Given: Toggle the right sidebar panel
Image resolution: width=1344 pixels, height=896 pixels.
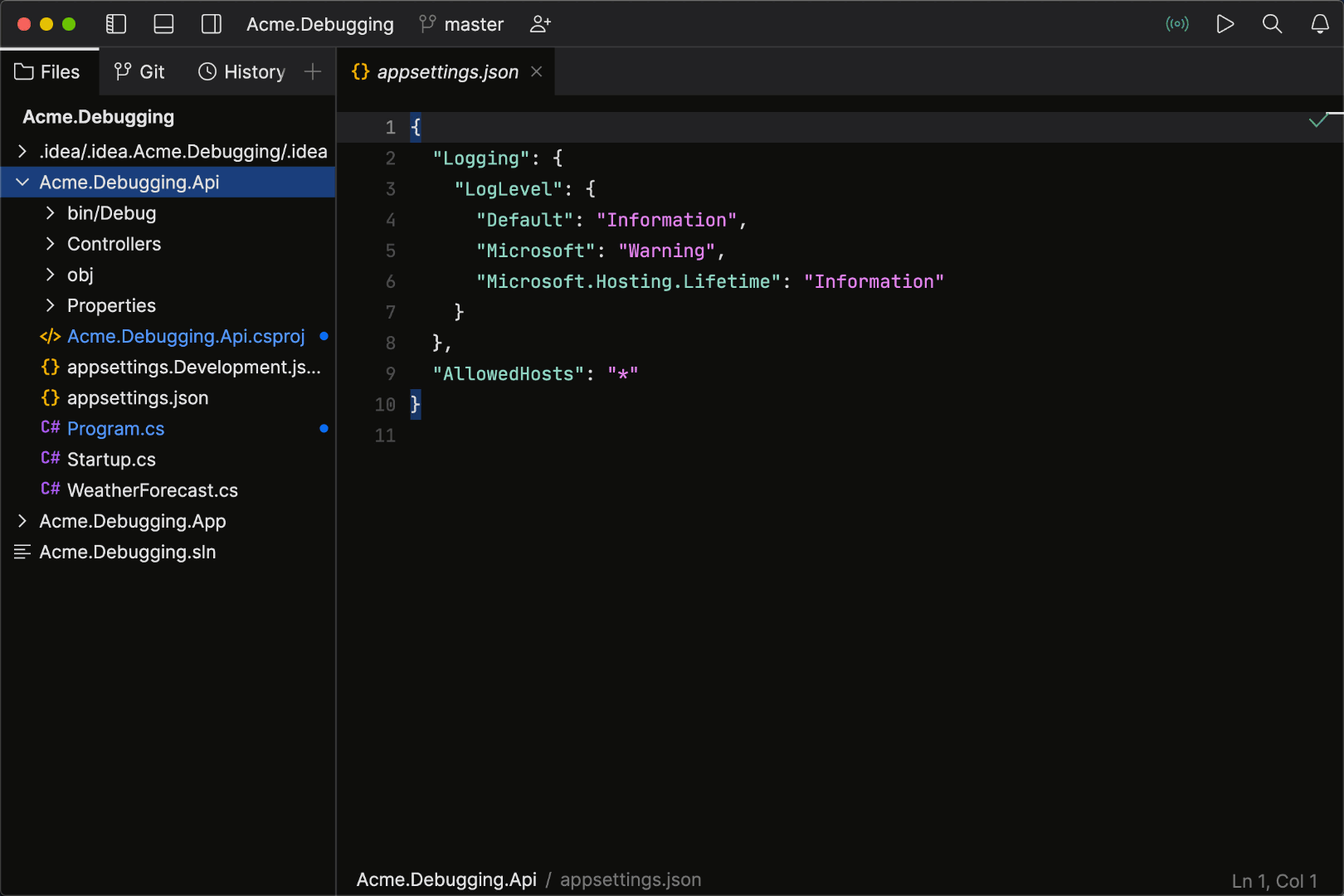Looking at the screenshot, I should coord(212,24).
